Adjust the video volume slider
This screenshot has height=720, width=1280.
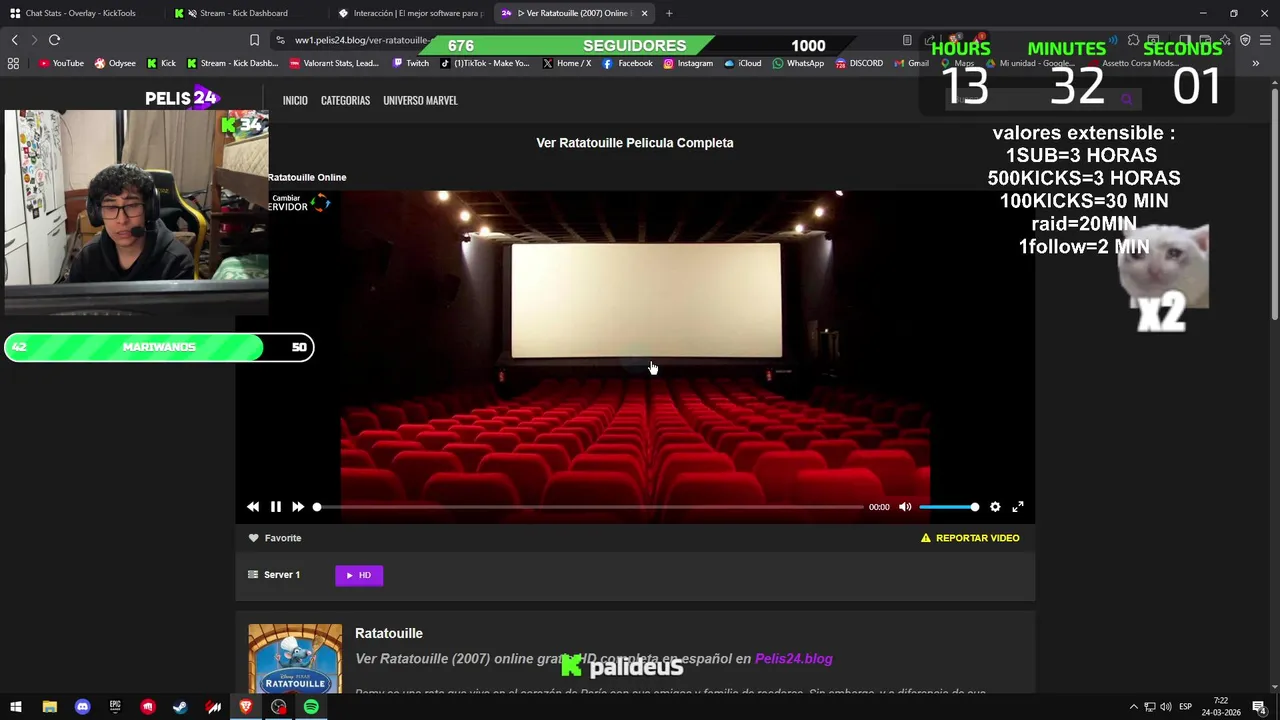point(949,507)
